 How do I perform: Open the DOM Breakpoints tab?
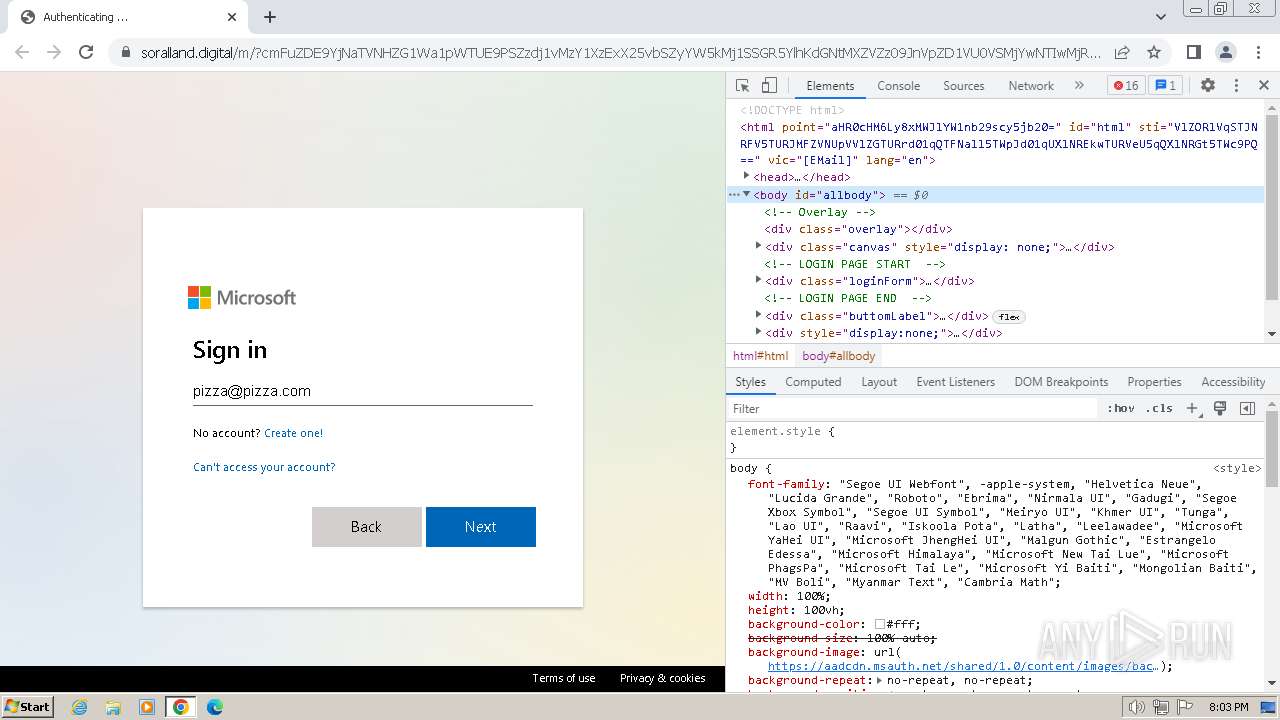1061,382
